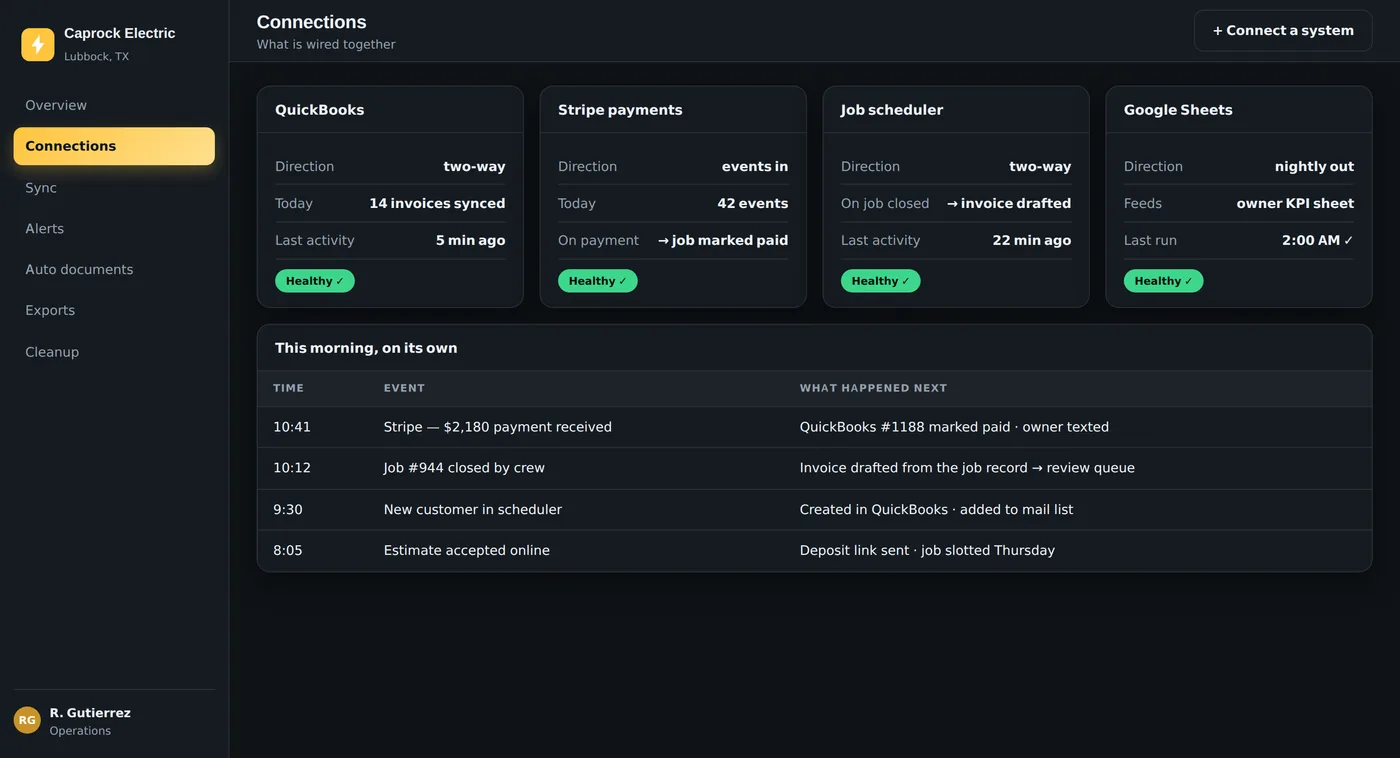Viewport: 1400px width, 758px height.
Task: Go to Exports
Action: click(114, 311)
